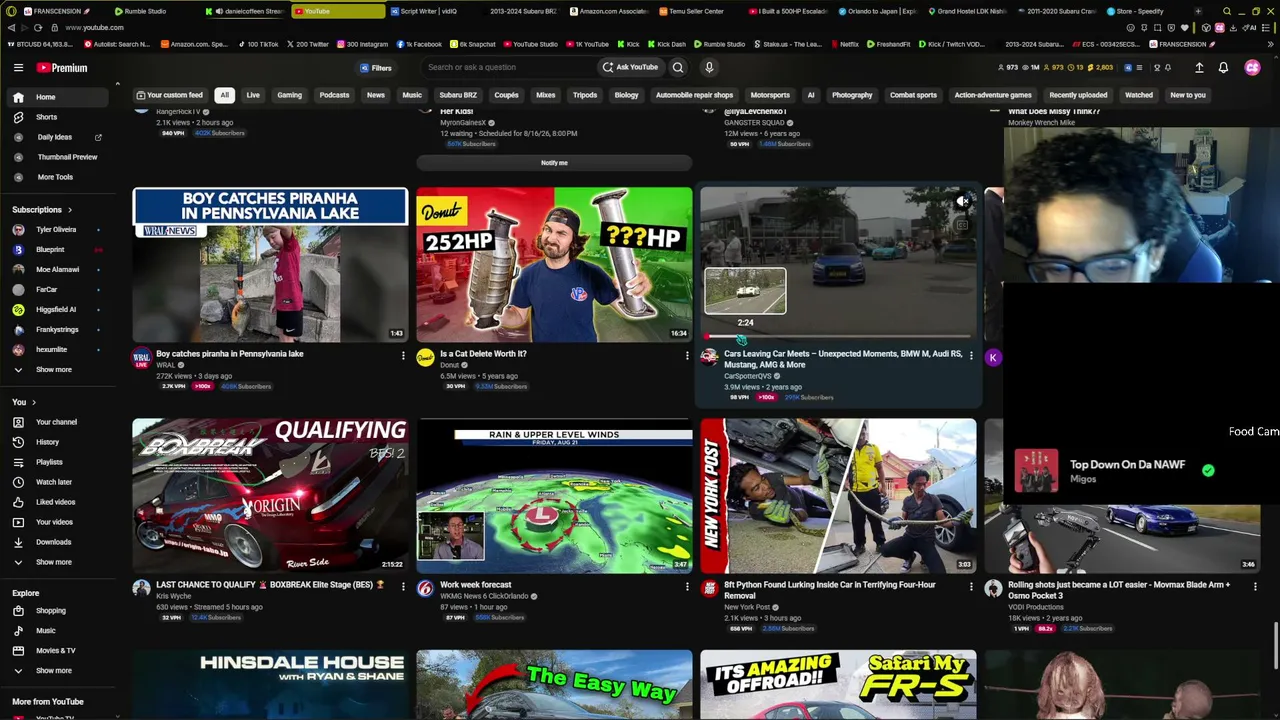Open Liked videos in the sidebar
Viewport: 1280px width, 720px height.
click(x=55, y=502)
